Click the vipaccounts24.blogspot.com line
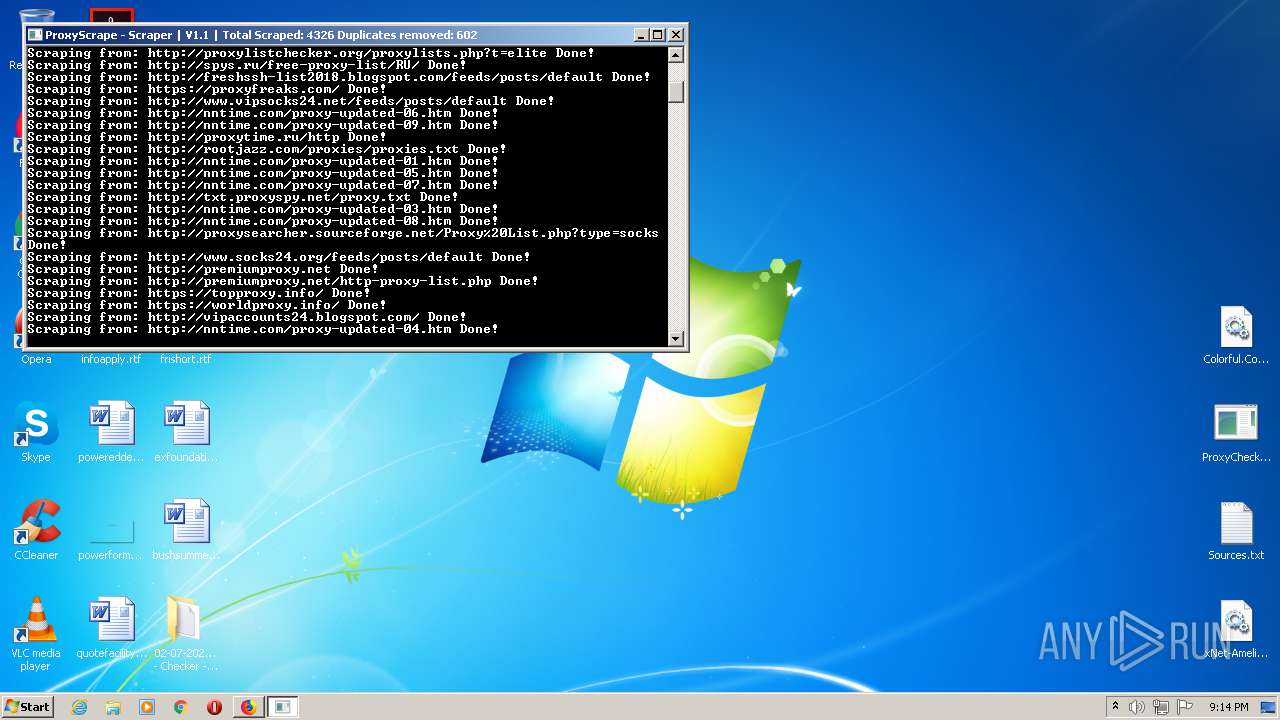1280x720 pixels. coord(247,317)
